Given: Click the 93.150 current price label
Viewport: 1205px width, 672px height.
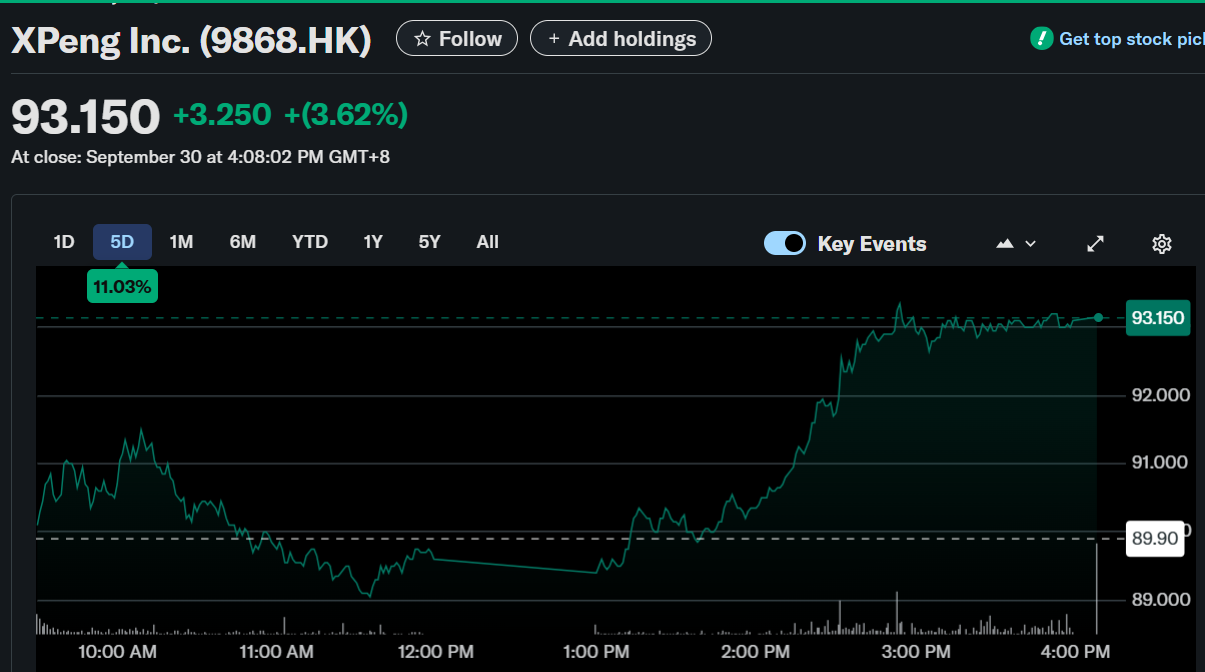Looking at the screenshot, I should [x=1157, y=318].
